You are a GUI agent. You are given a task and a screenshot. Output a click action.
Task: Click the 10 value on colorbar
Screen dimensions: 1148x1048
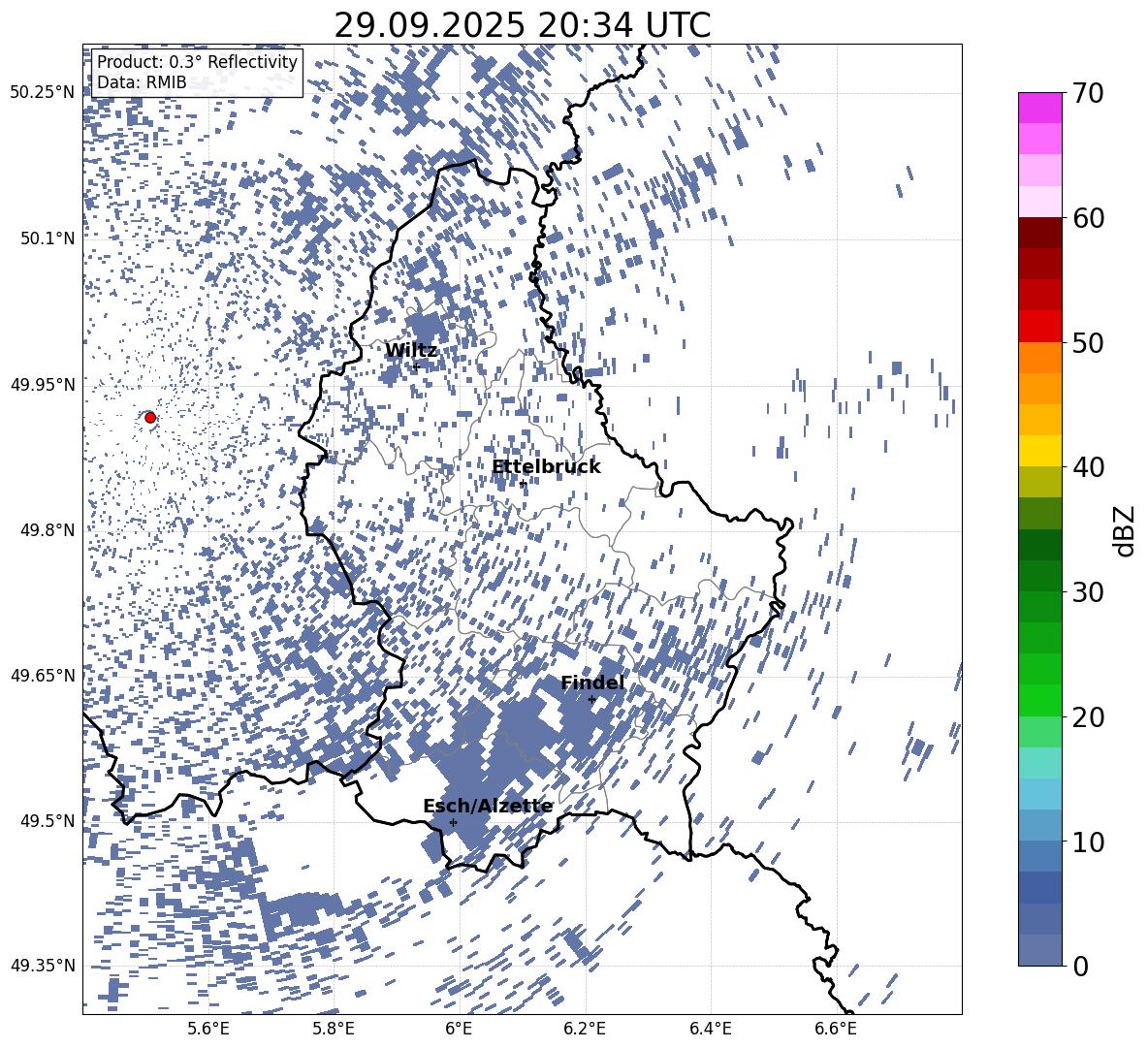[1089, 842]
